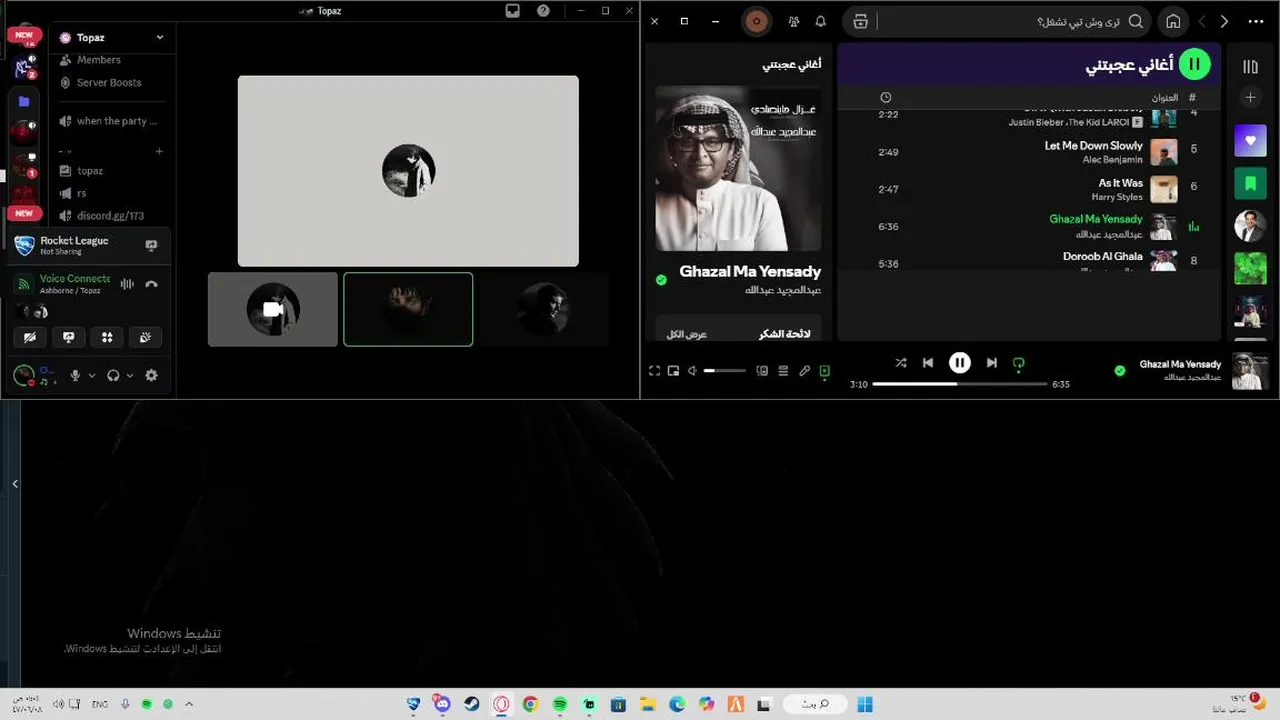Image resolution: width=1280 pixels, height=720 pixels.
Task: Open Spotify connect to device icon
Action: click(762, 371)
